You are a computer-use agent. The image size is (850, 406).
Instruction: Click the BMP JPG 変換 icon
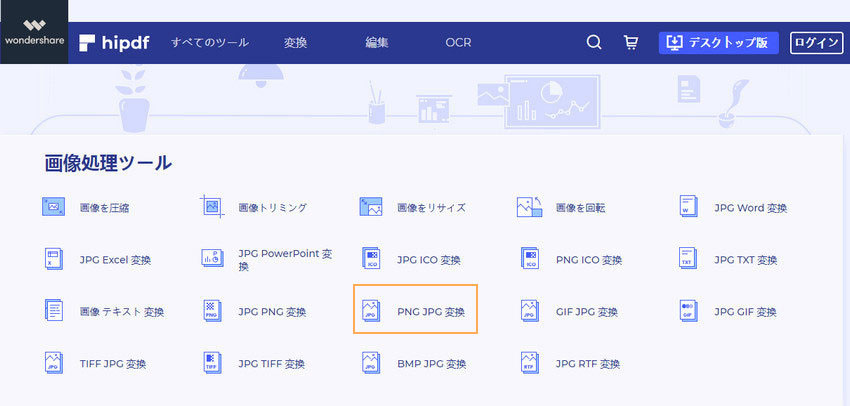click(x=371, y=363)
